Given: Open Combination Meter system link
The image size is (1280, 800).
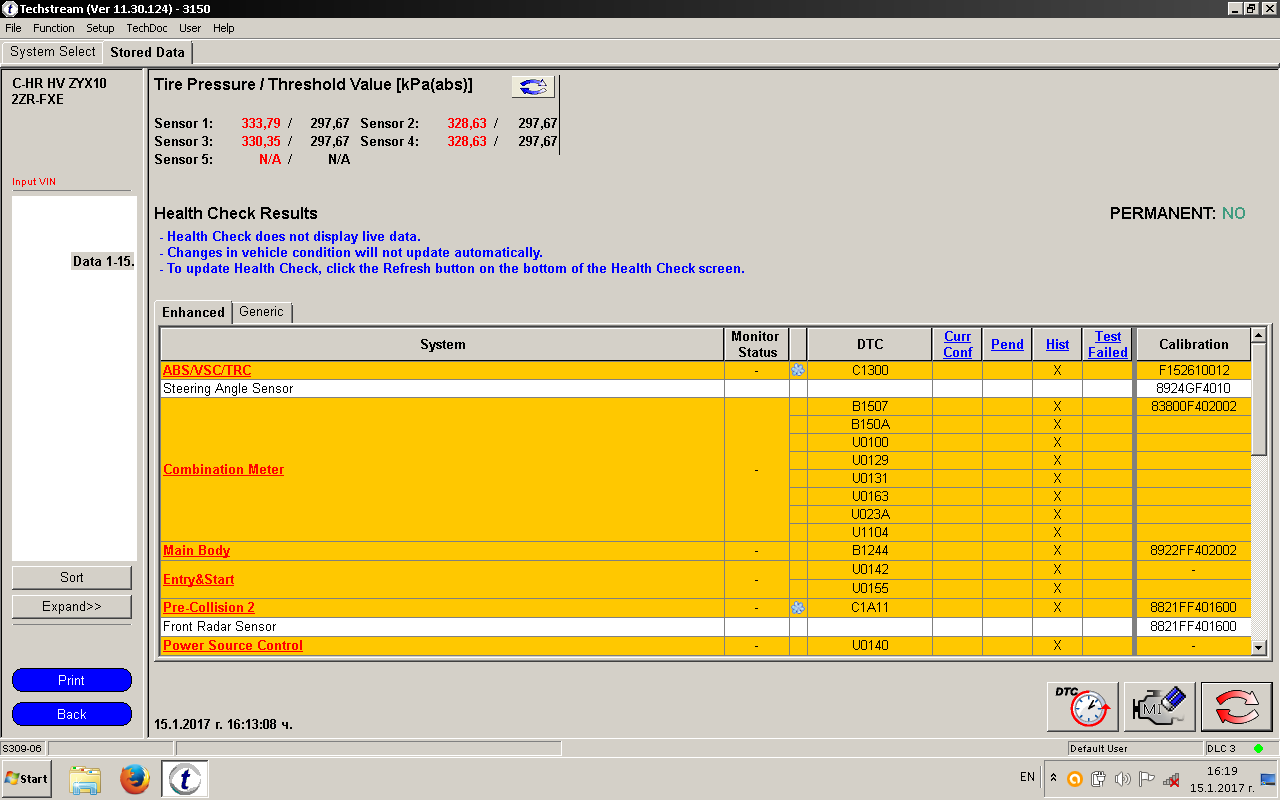Looking at the screenshot, I should click(223, 469).
